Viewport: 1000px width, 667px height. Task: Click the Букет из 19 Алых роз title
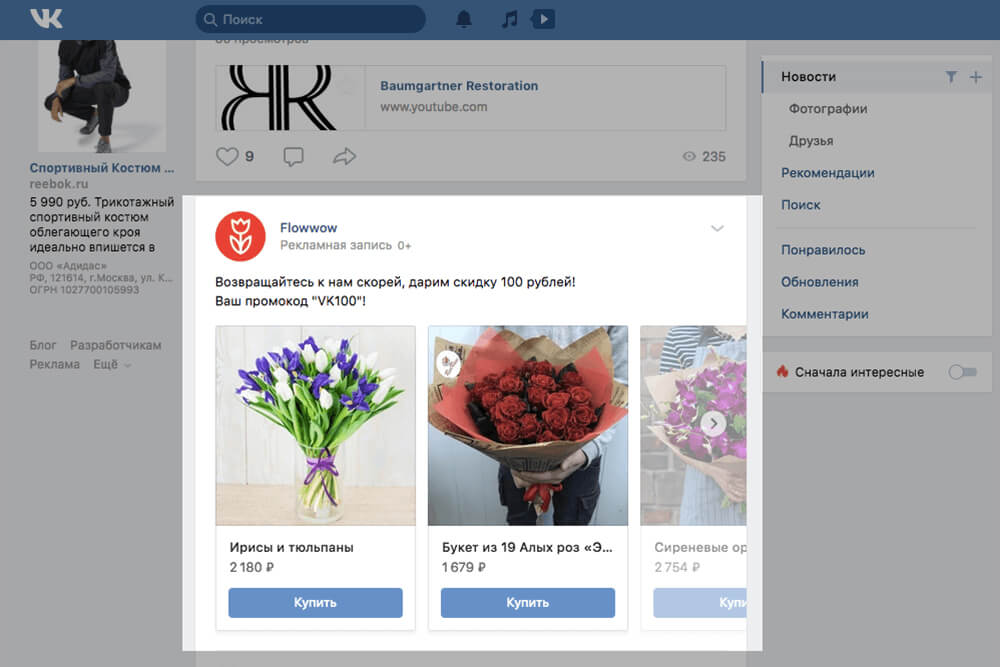tap(527, 547)
